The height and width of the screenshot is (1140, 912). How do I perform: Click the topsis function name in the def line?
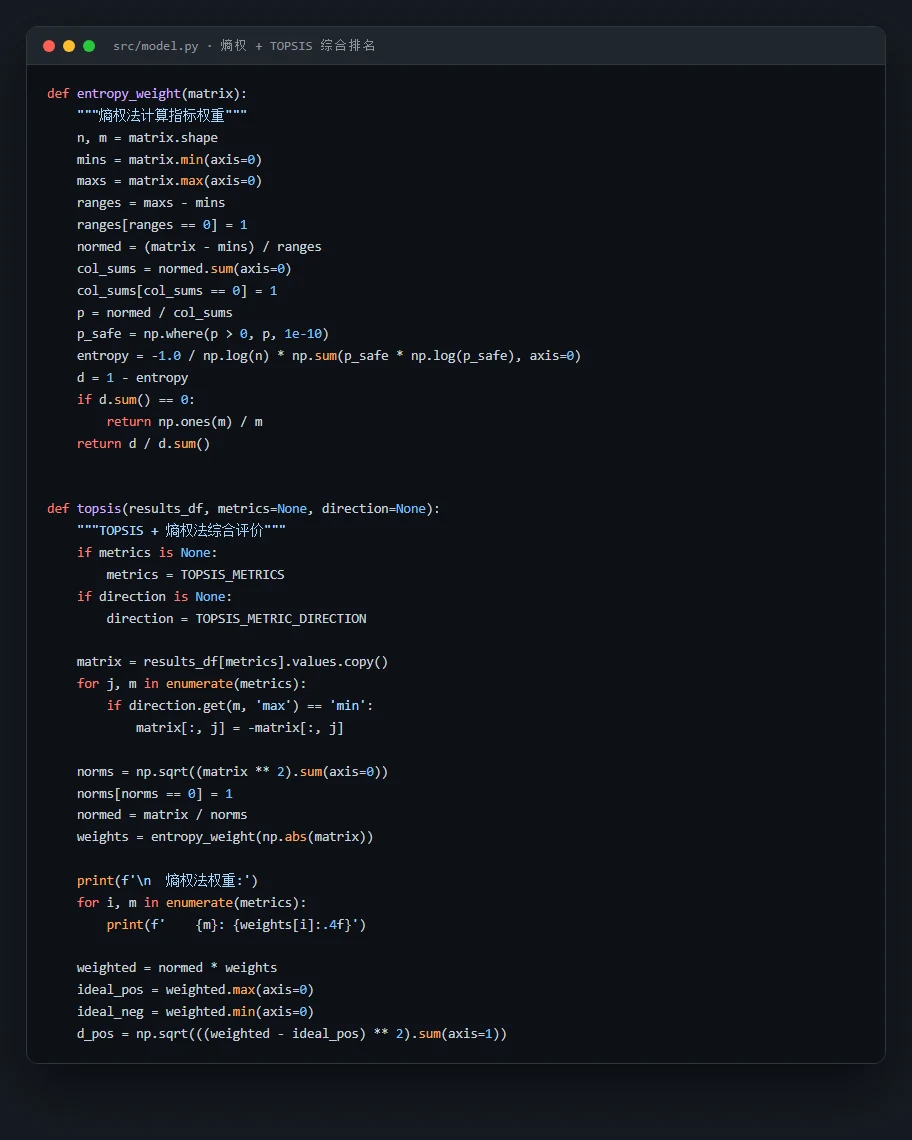point(99,509)
